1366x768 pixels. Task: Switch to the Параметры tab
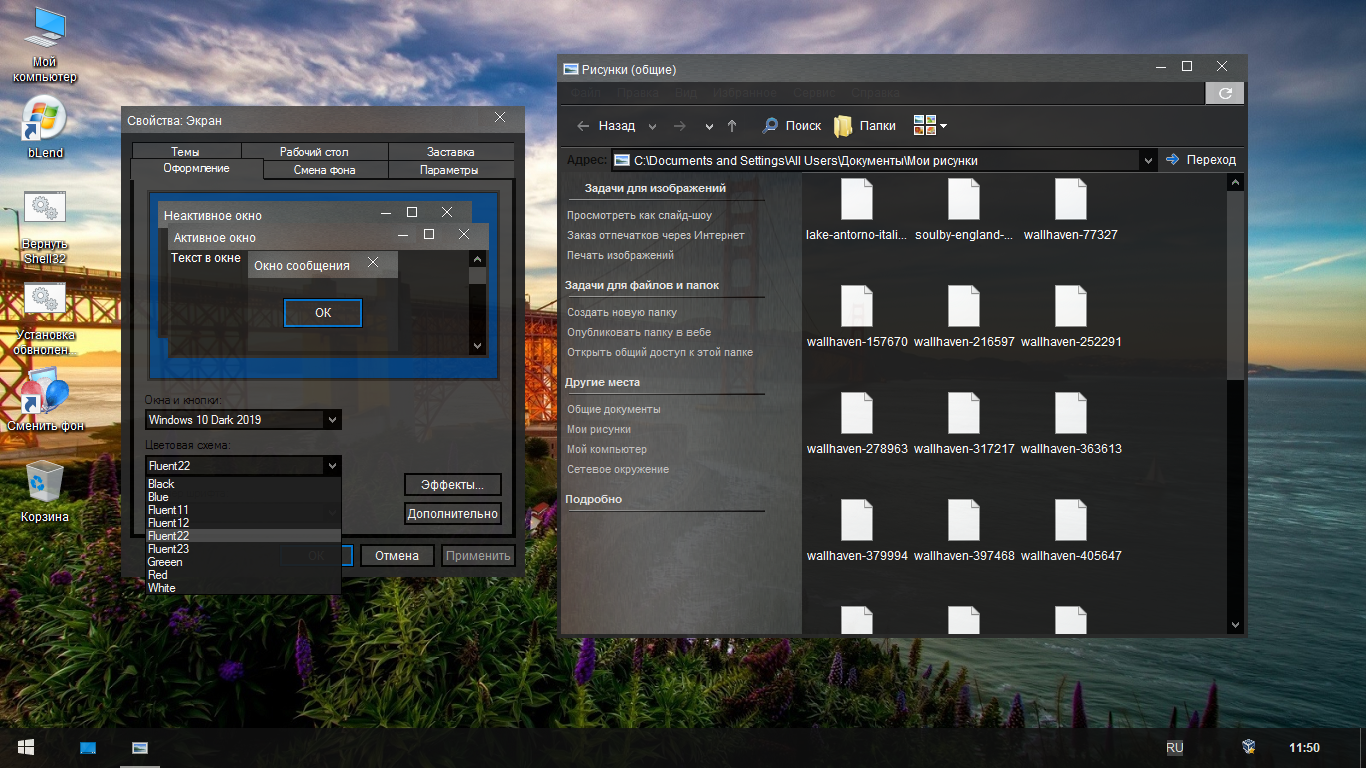coord(449,170)
